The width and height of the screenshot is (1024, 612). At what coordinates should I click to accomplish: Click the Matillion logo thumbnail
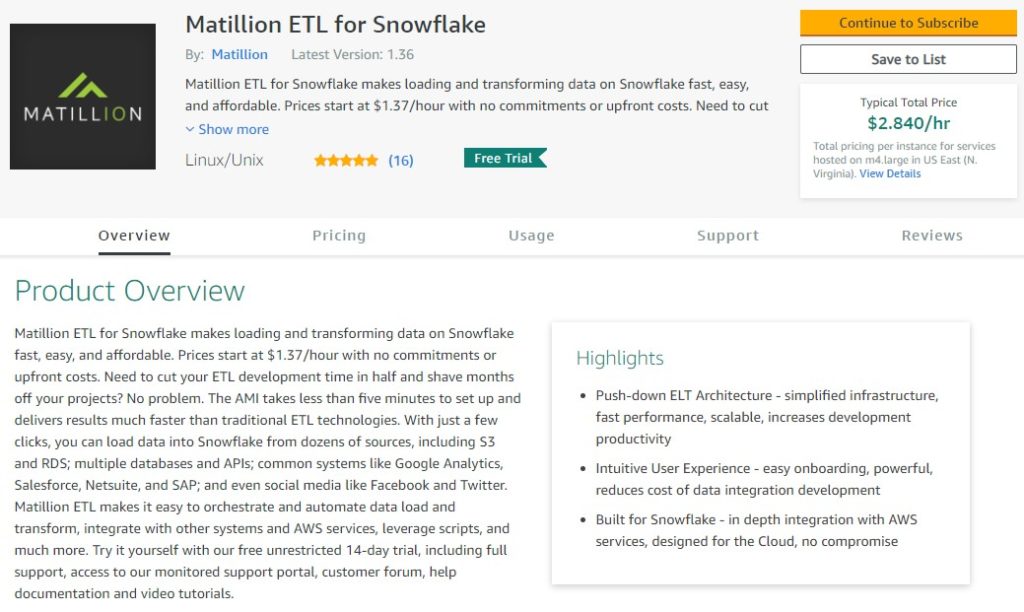(82, 96)
